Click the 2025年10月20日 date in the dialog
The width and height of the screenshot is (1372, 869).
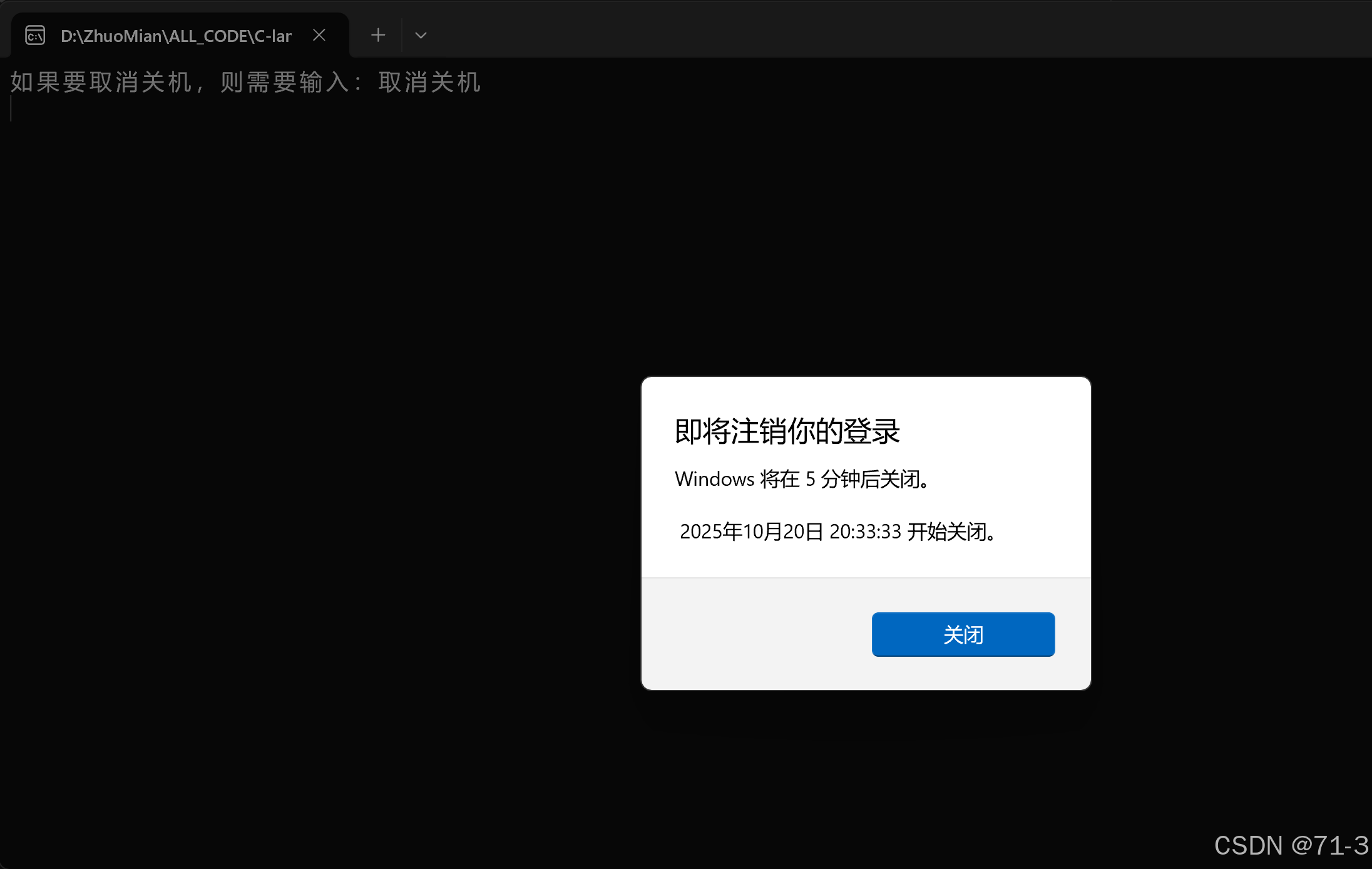pos(751,532)
